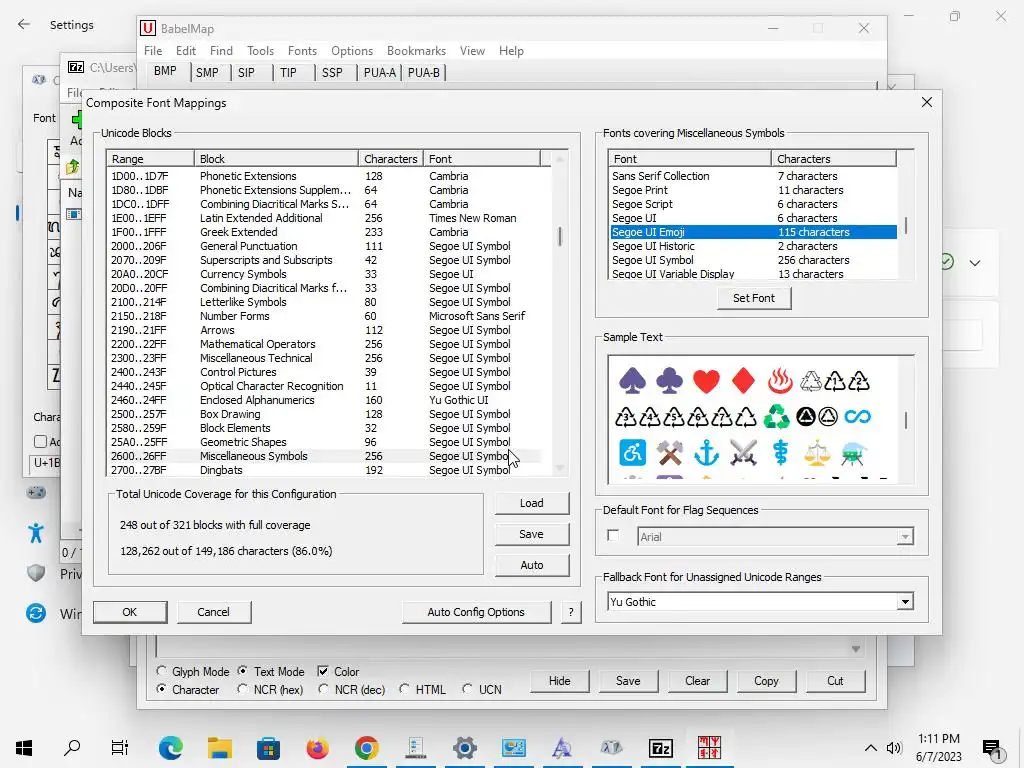Launch Firefox from the taskbar
This screenshot has height=768, width=1024.
point(317,747)
